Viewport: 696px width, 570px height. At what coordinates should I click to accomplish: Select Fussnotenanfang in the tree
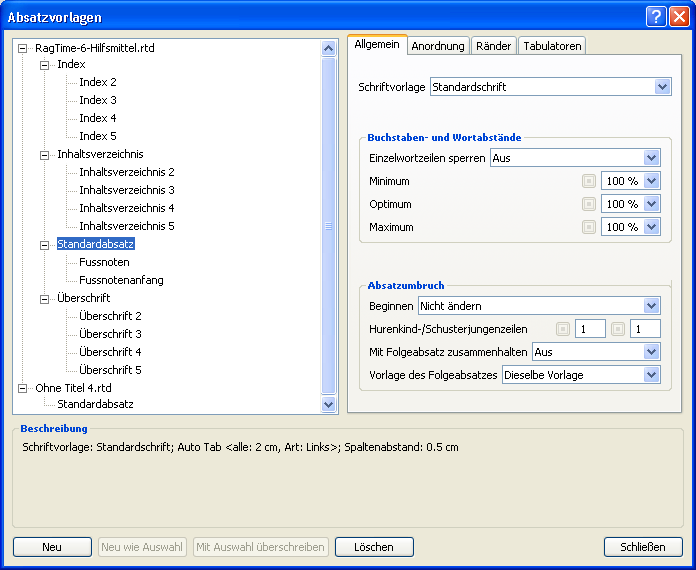coord(121,280)
